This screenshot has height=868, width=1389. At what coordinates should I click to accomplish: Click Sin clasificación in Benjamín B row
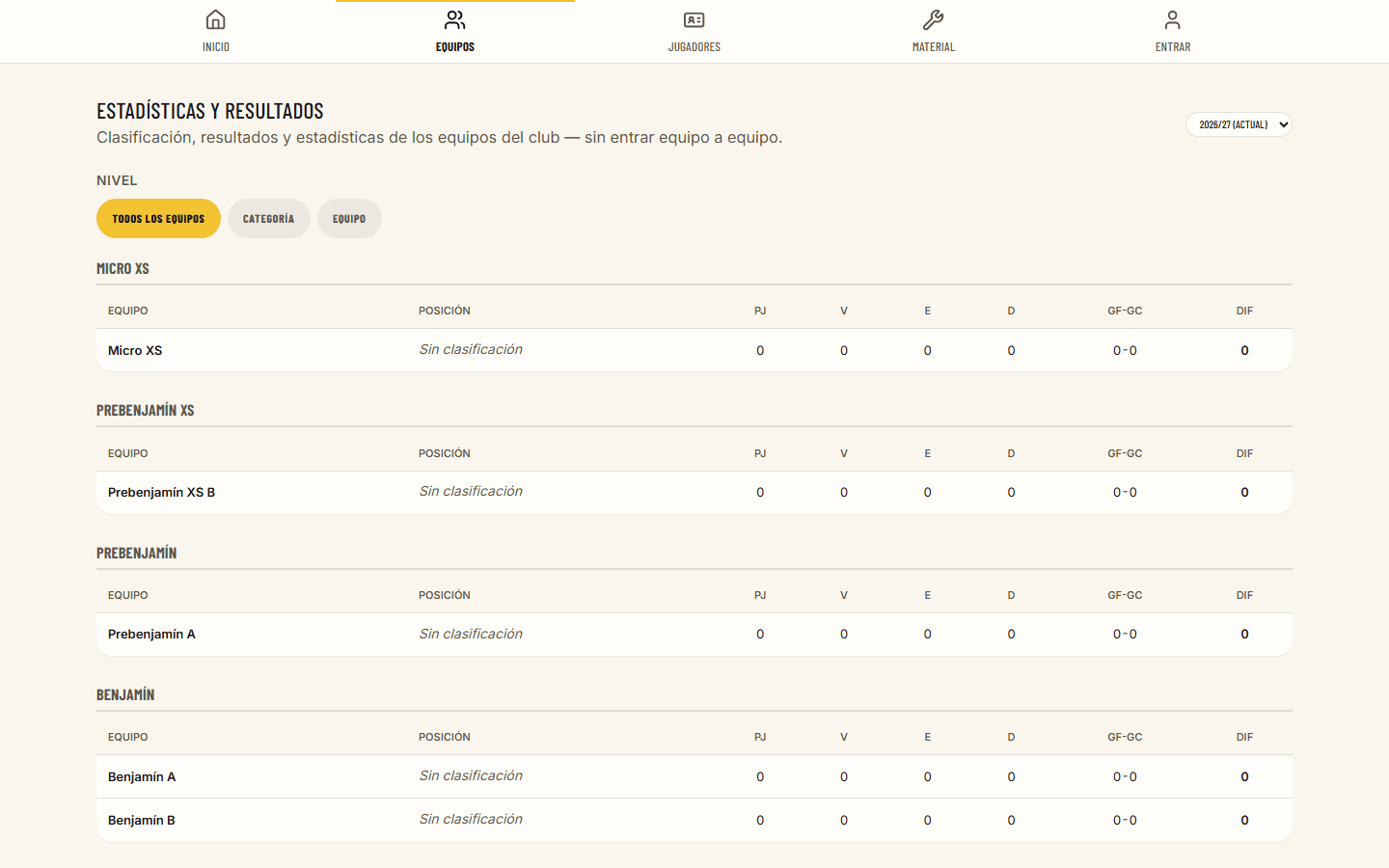(471, 819)
